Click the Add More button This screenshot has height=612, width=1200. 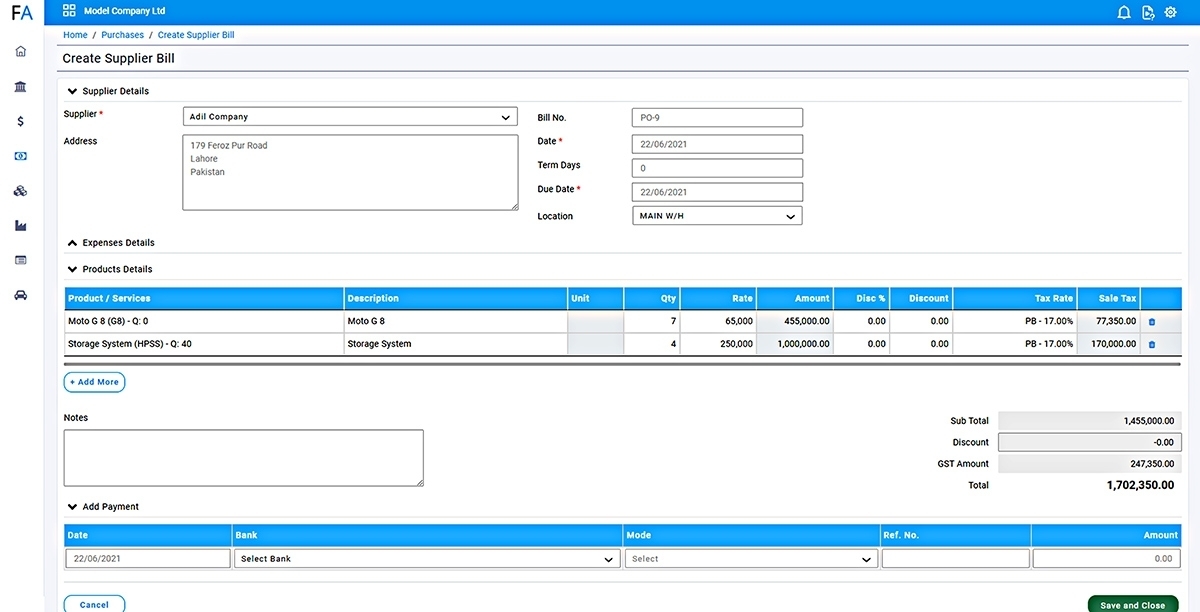(95, 382)
